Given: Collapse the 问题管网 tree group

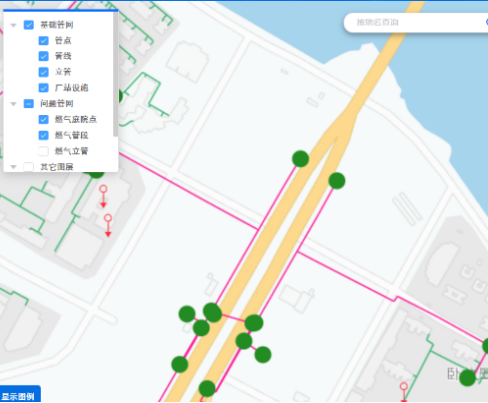Looking at the screenshot, I should [13, 104].
